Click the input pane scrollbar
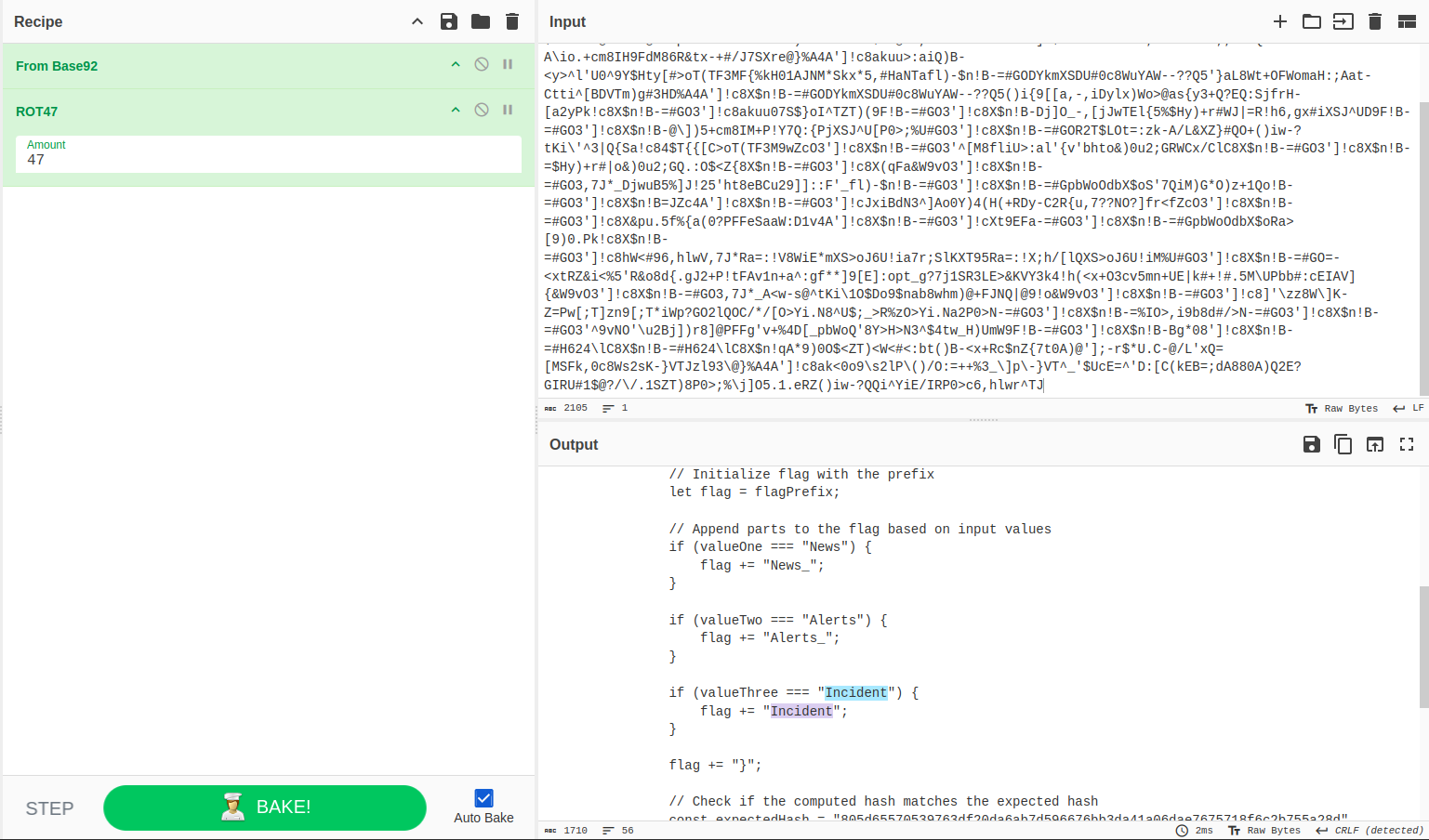1429x840 pixels. point(1423,249)
